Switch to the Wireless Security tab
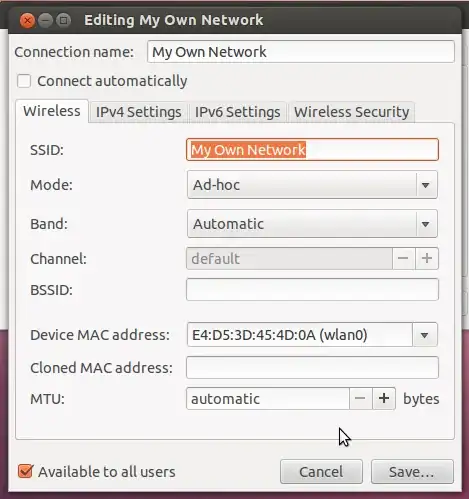Image resolution: width=469 pixels, height=499 pixels. pyautogui.click(x=351, y=112)
